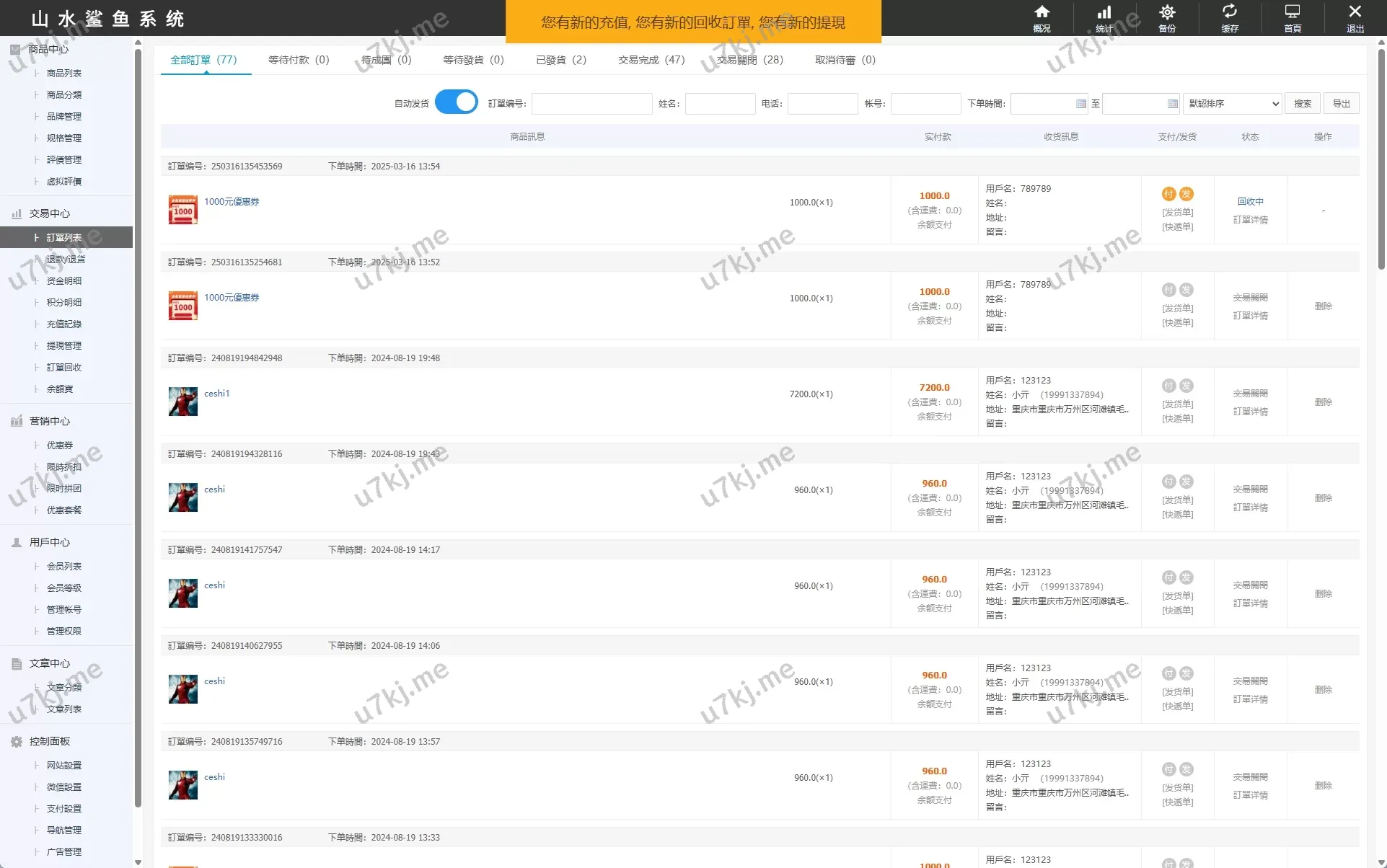Click the 搜索 search button

tap(1302, 104)
